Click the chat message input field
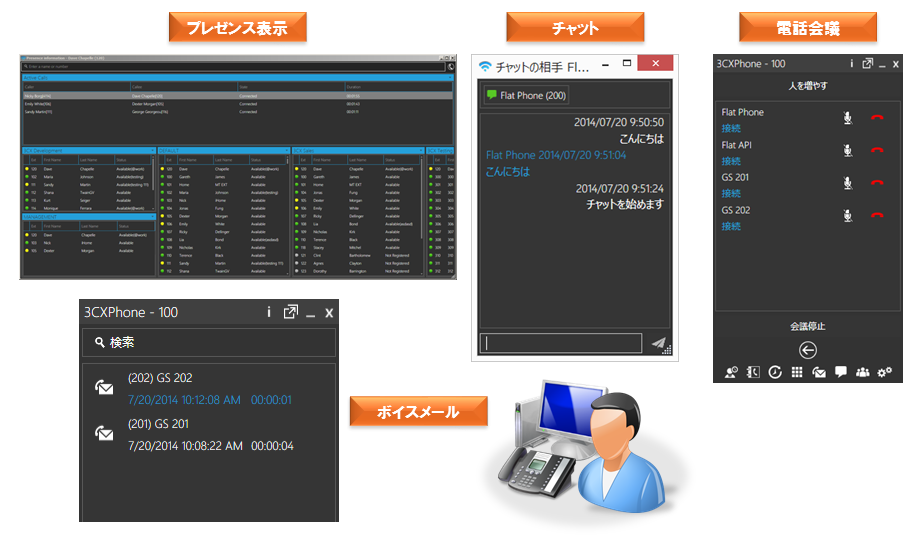 (560, 343)
